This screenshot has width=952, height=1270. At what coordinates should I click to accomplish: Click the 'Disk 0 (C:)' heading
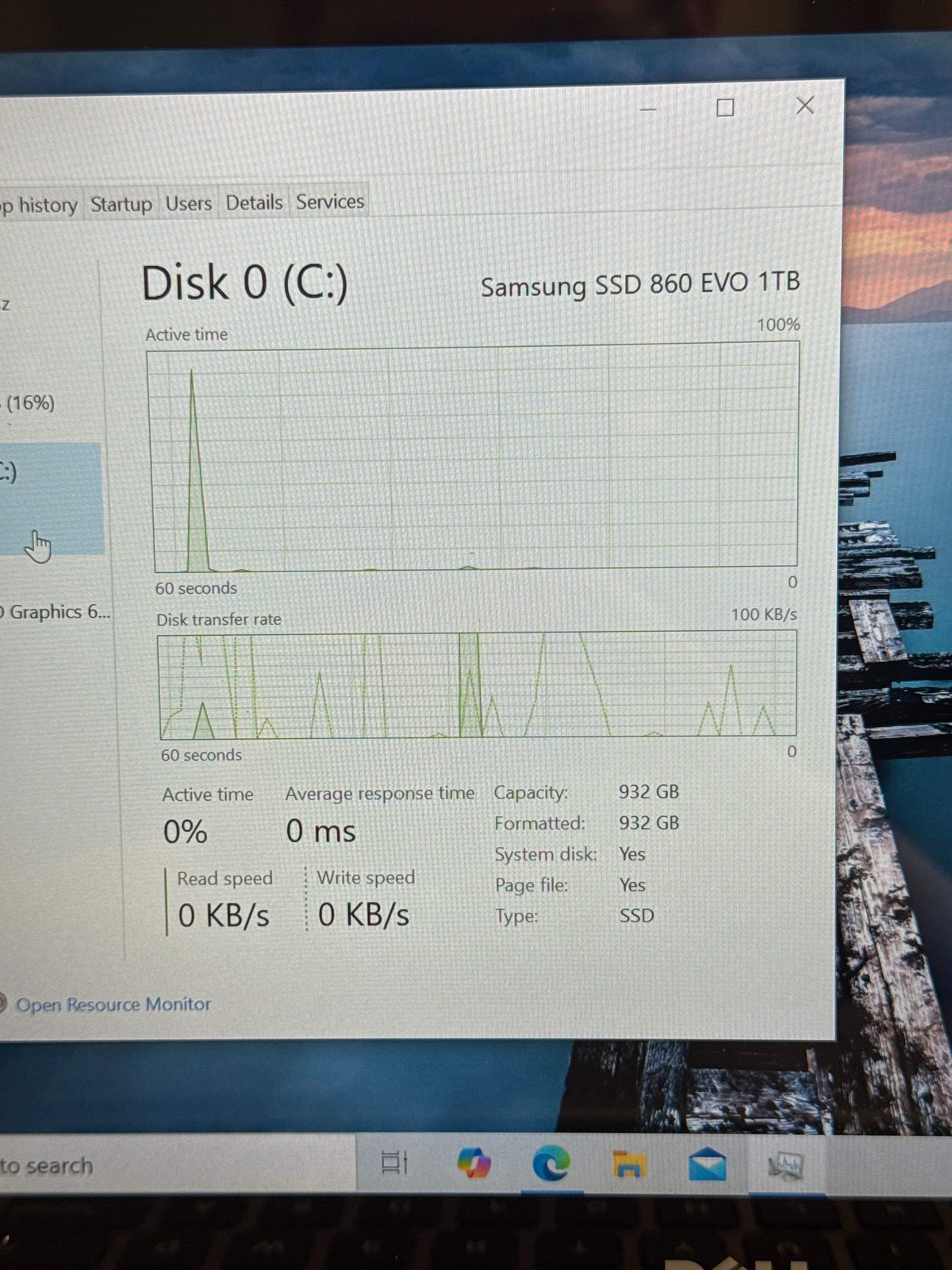coord(244,283)
